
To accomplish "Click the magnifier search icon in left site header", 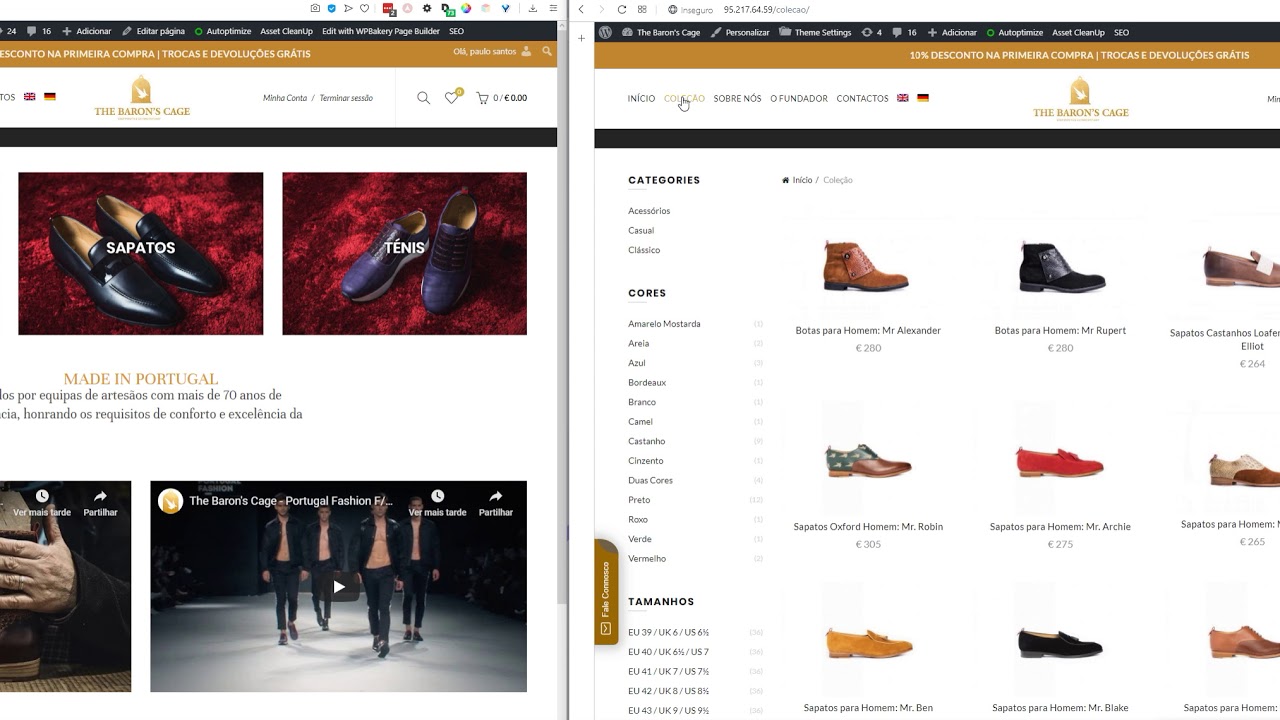I will (x=423, y=98).
